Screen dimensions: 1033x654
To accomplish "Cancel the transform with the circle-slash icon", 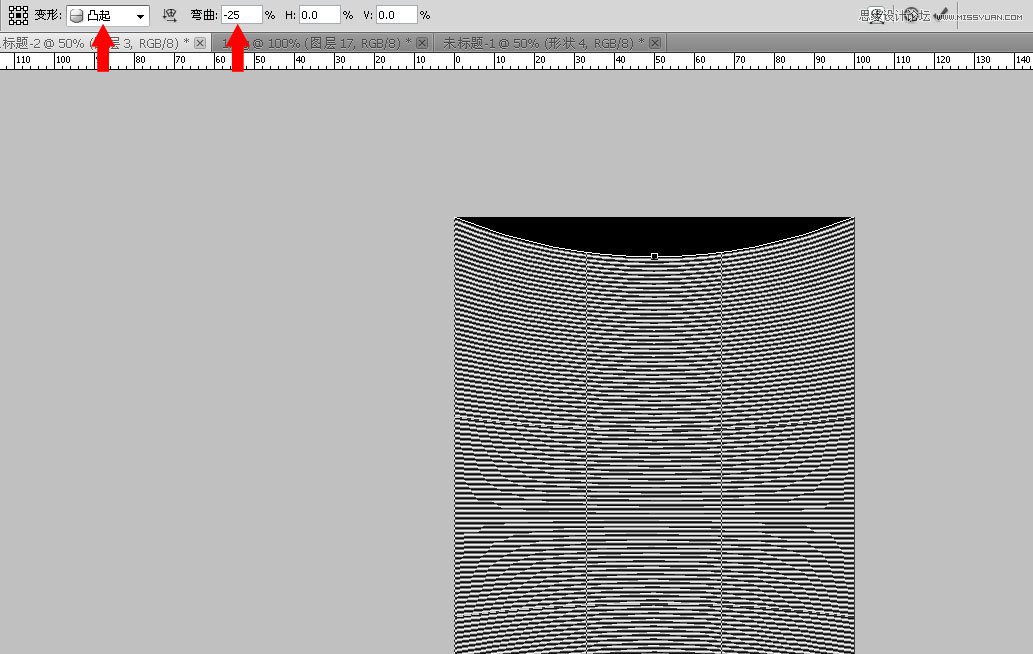I will [x=912, y=15].
